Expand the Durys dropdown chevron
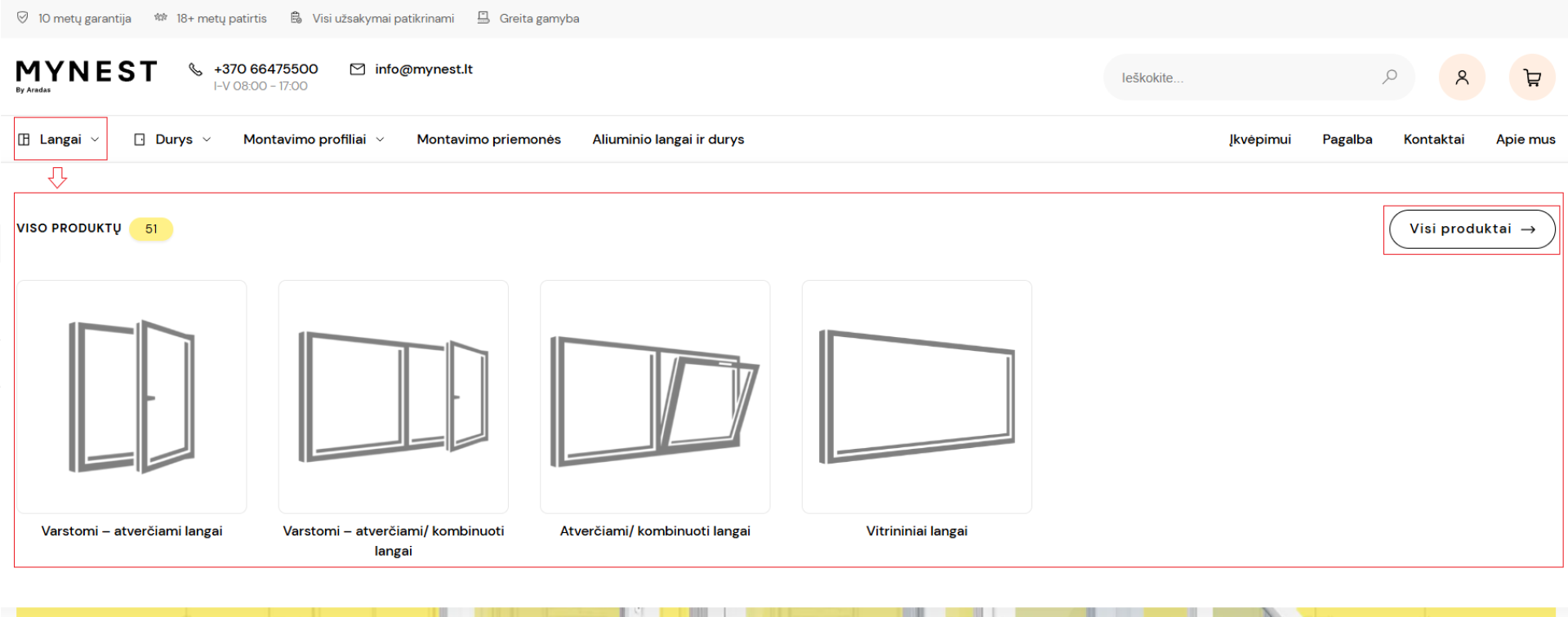This screenshot has width=1568, height=617. tap(207, 140)
